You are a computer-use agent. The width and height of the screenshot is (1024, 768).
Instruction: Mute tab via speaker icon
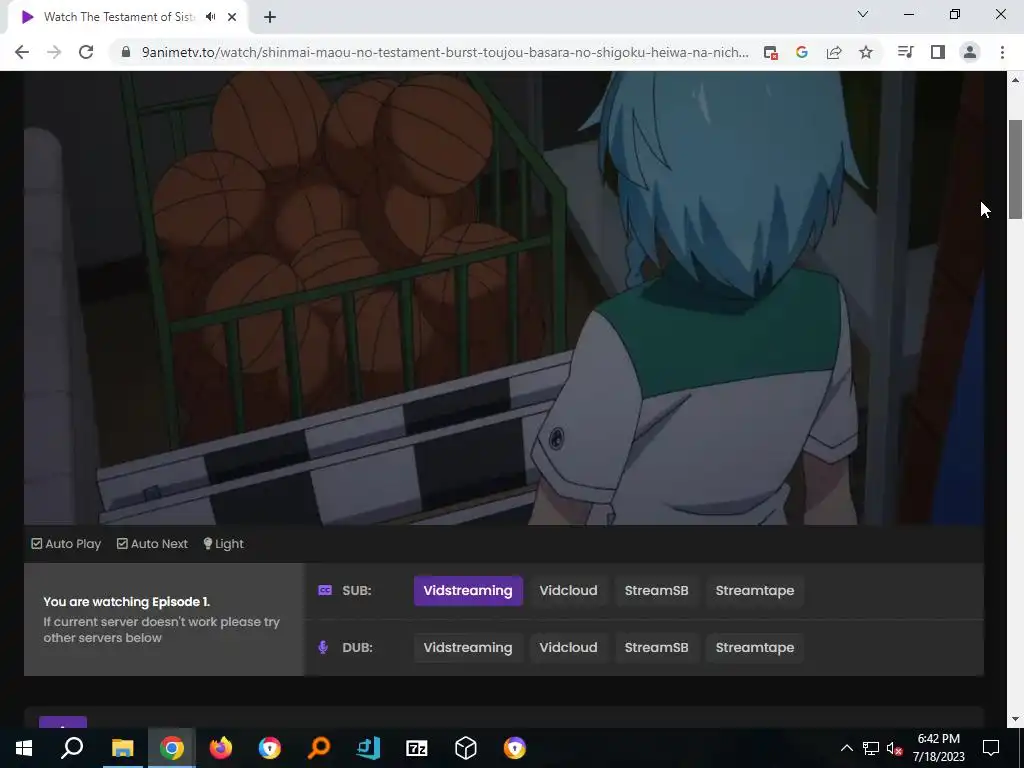point(210,17)
